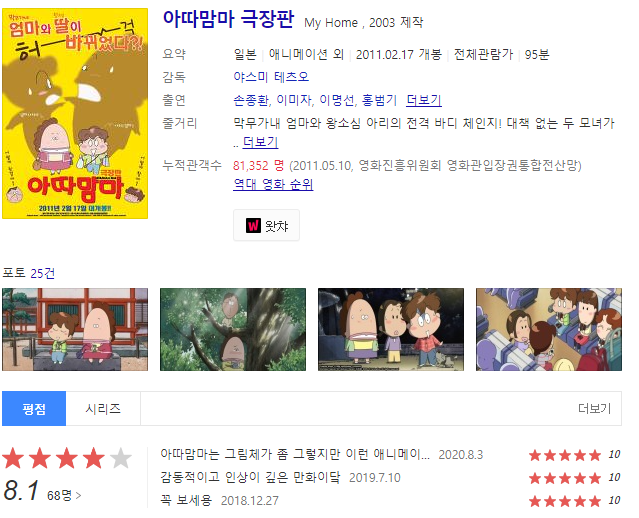639x518 pixels.
Task: Open the train seats photo thumbnail
Action: click(549, 329)
